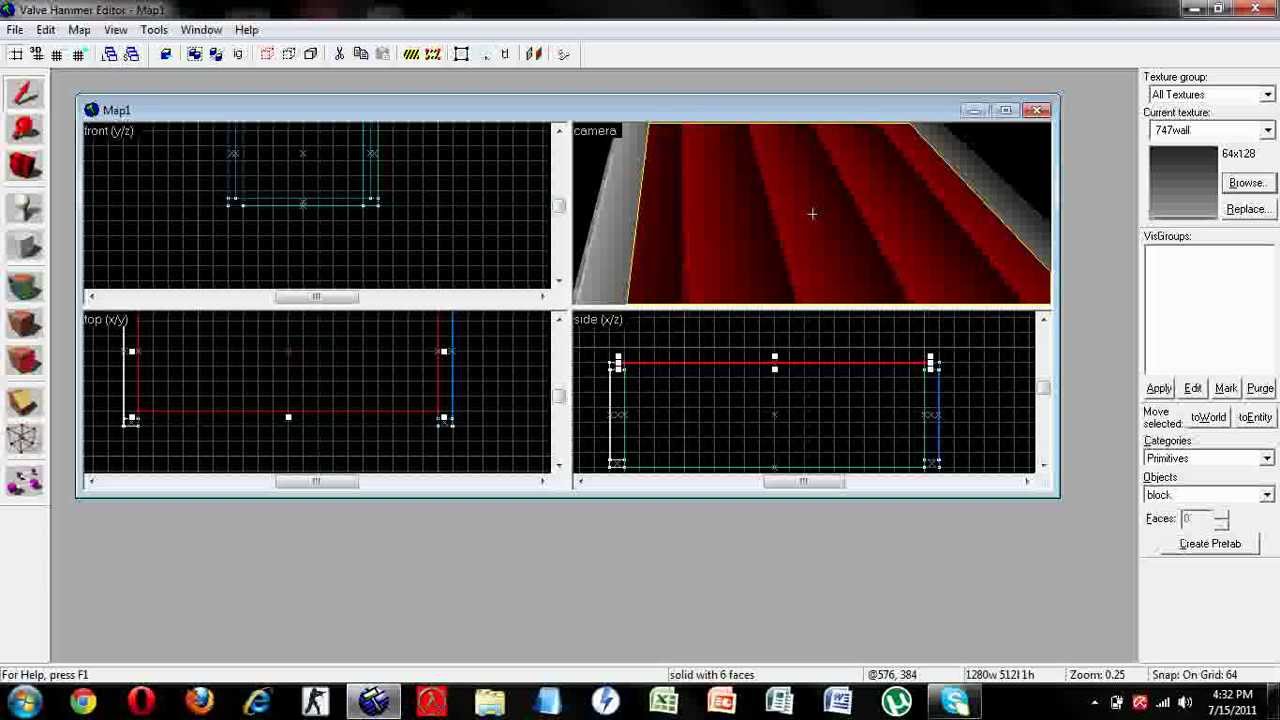Image resolution: width=1280 pixels, height=720 pixels.
Task: Open the Help menu
Action: click(246, 30)
